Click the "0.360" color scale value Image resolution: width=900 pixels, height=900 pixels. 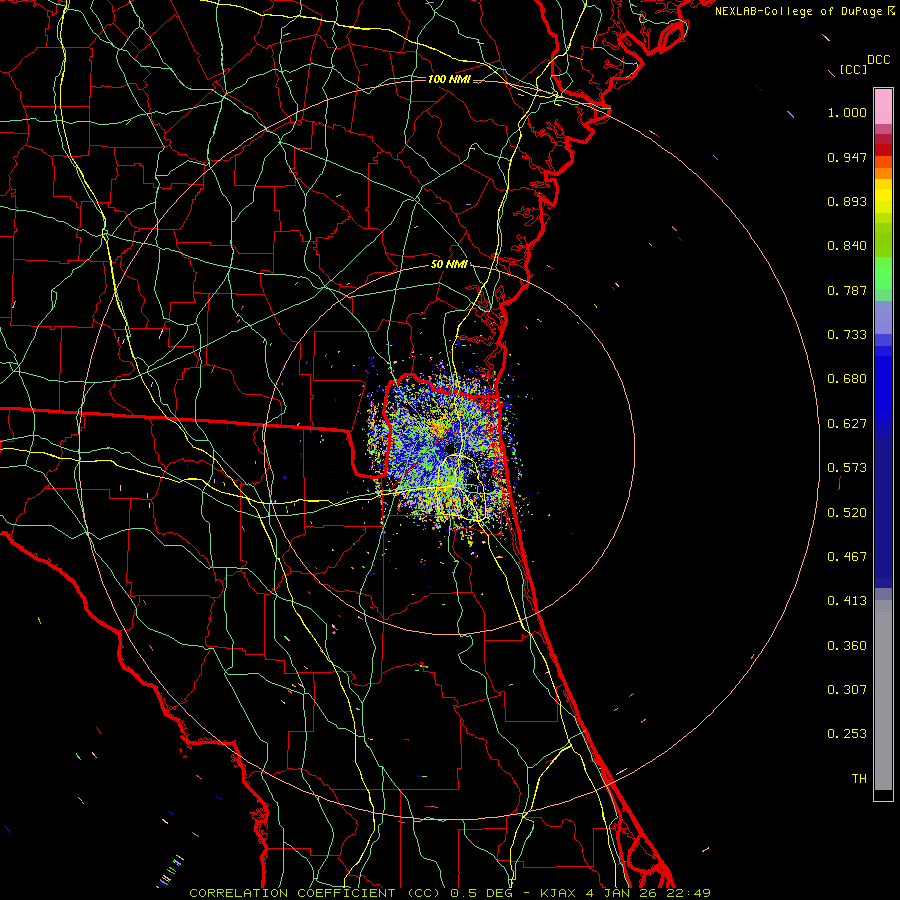(x=847, y=646)
